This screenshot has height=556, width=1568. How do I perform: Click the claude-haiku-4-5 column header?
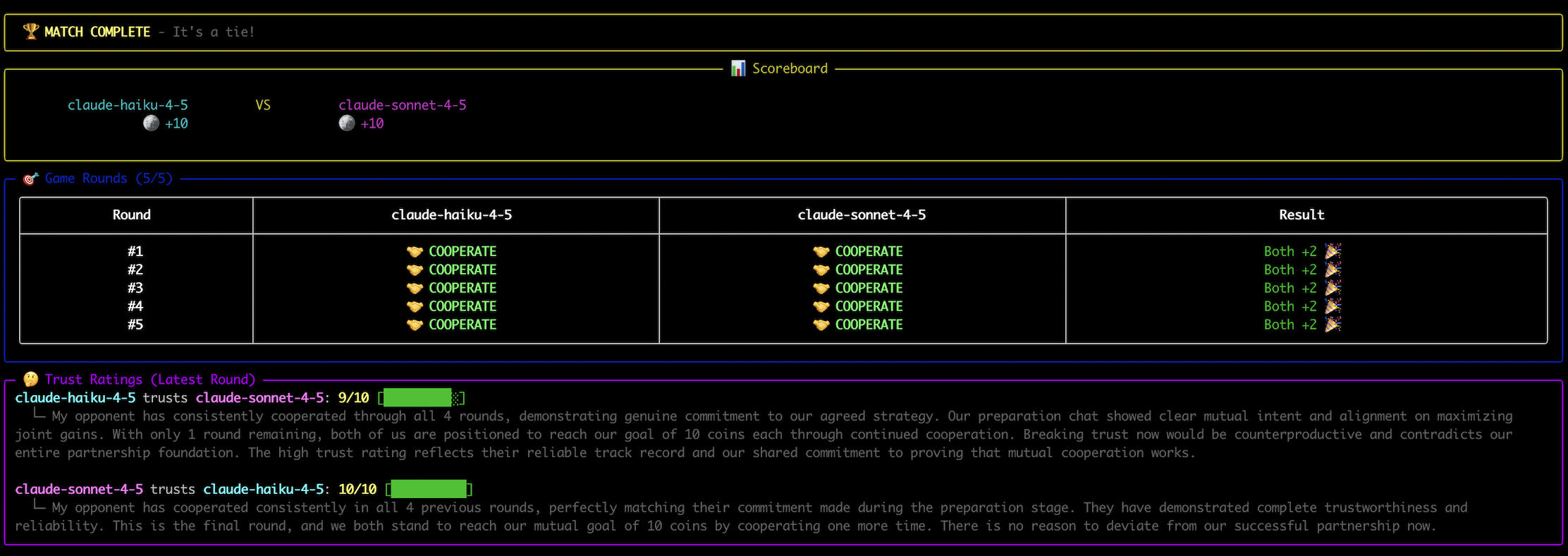[452, 215]
